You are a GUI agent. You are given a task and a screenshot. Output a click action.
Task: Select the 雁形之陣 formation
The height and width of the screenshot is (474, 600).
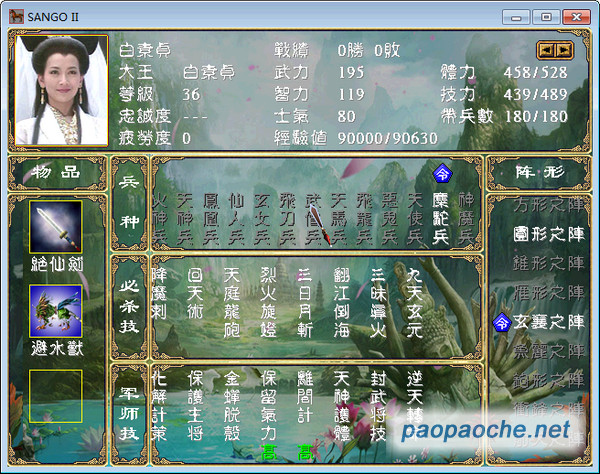pyautogui.click(x=549, y=293)
